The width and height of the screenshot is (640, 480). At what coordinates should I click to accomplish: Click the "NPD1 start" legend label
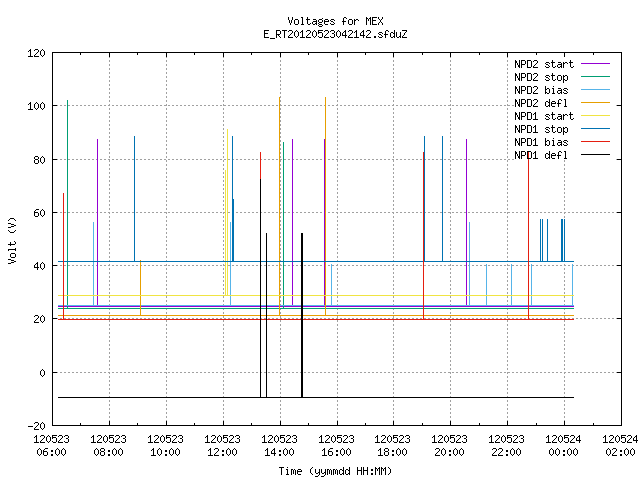tap(544, 116)
